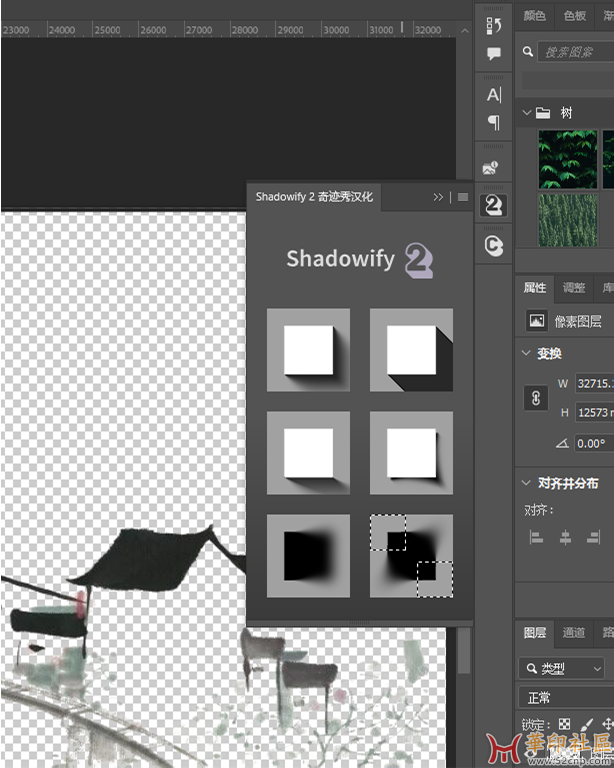Image resolution: width=614 pixels, height=768 pixels.
Task: Align right edges in 对齐 section
Action: tap(593, 538)
